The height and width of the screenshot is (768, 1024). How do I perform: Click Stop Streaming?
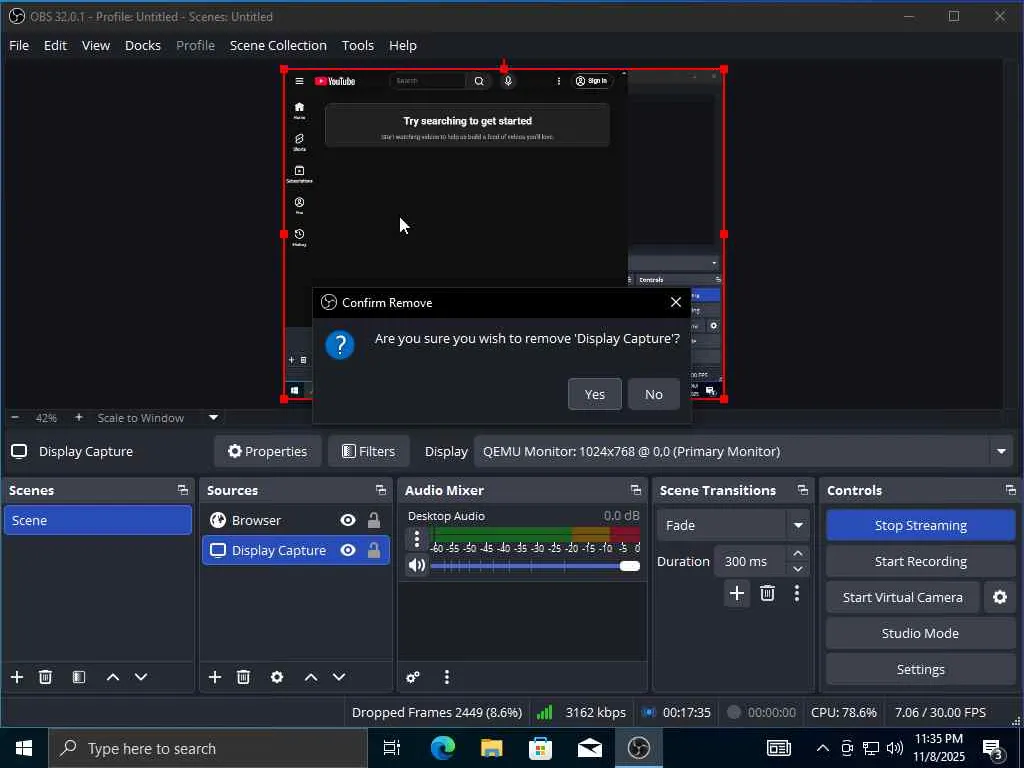pos(921,526)
